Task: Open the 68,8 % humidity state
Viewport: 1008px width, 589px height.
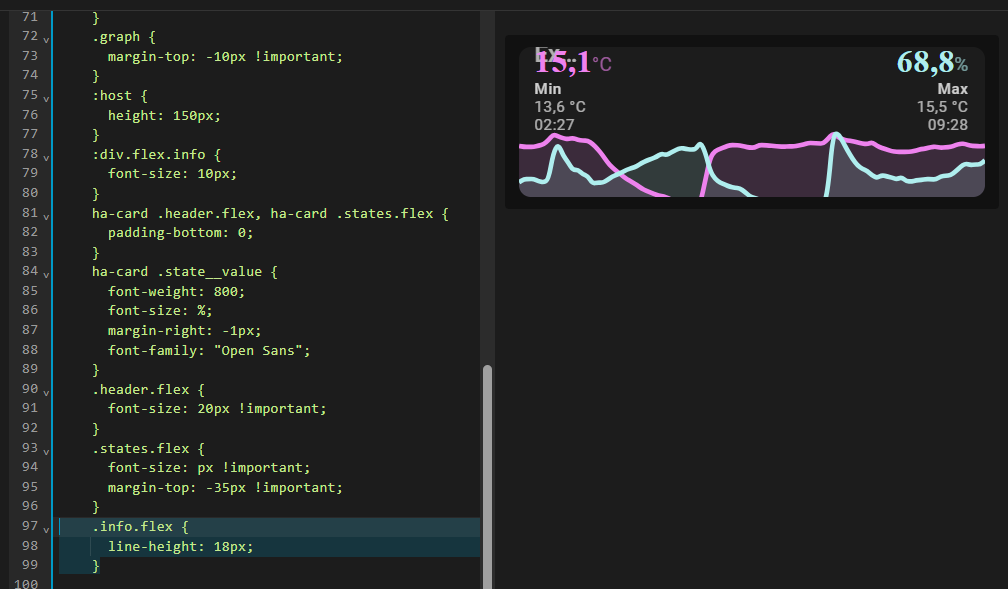Action: [930, 63]
